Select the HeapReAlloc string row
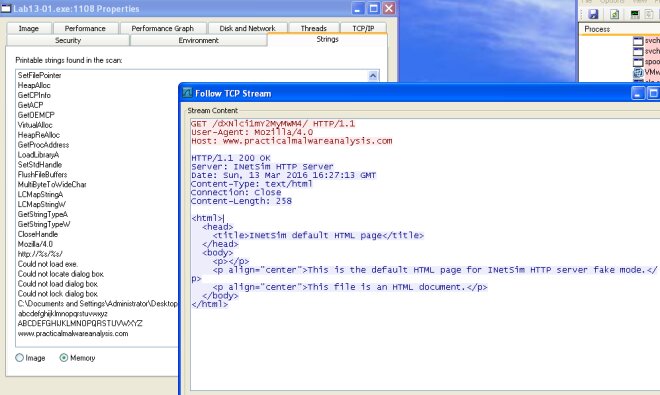 [x=39, y=135]
